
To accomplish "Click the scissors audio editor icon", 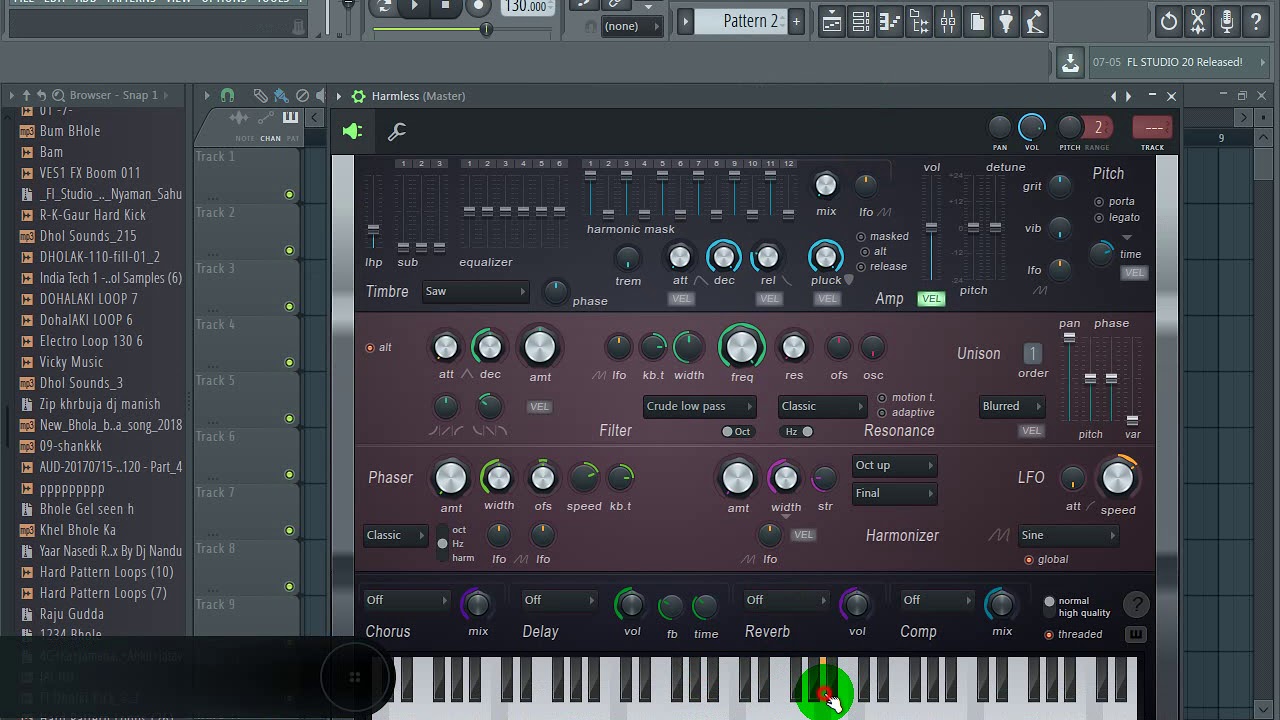I will coord(1197,21).
